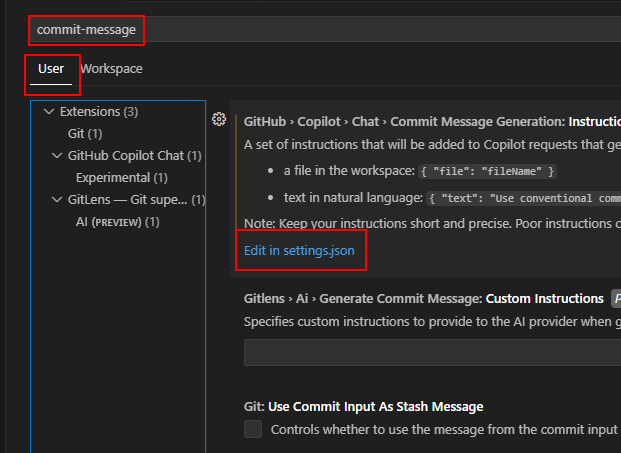Image resolution: width=621 pixels, height=453 pixels.
Task: Focus the commit-message settings search box
Action: click(325, 29)
